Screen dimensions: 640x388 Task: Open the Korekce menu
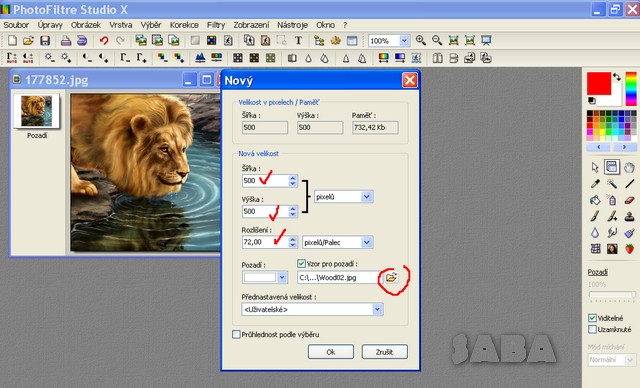point(184,25)
